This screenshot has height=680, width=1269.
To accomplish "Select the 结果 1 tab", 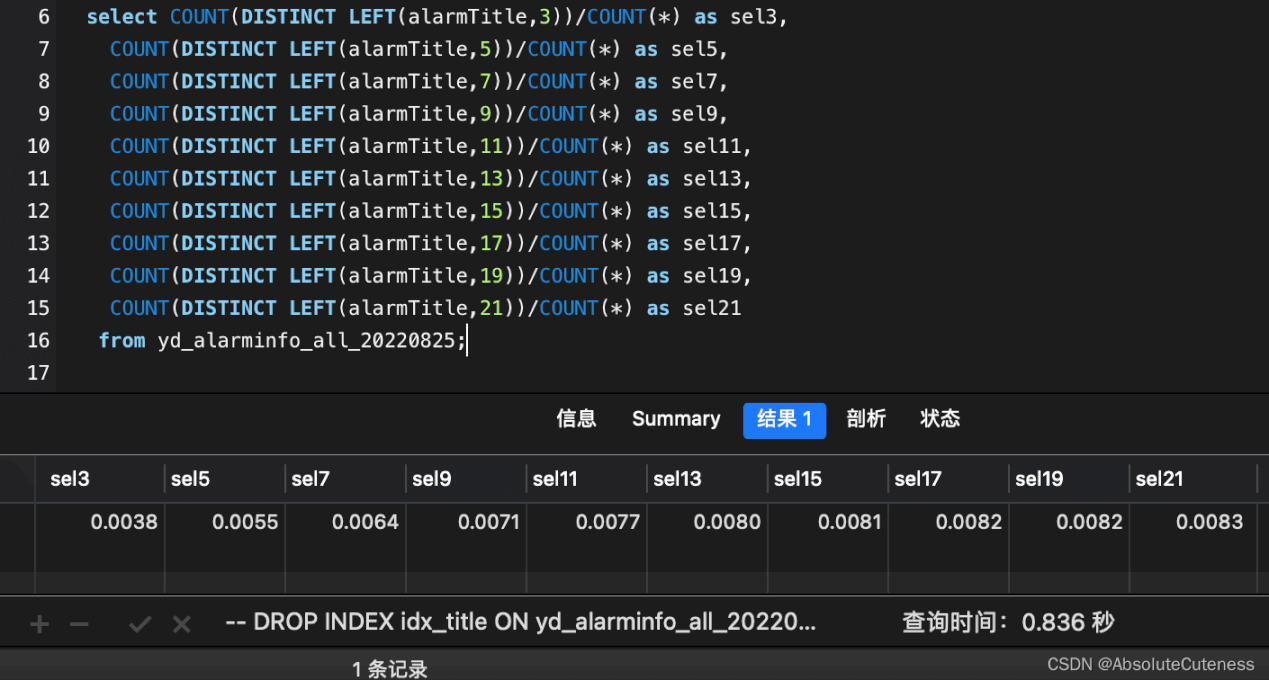I will click(784, 420).
